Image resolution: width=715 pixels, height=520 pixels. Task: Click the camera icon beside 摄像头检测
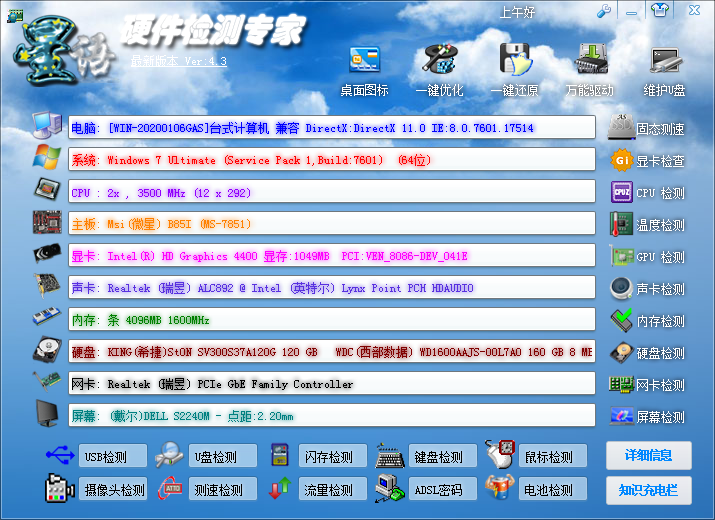(60, 489)
